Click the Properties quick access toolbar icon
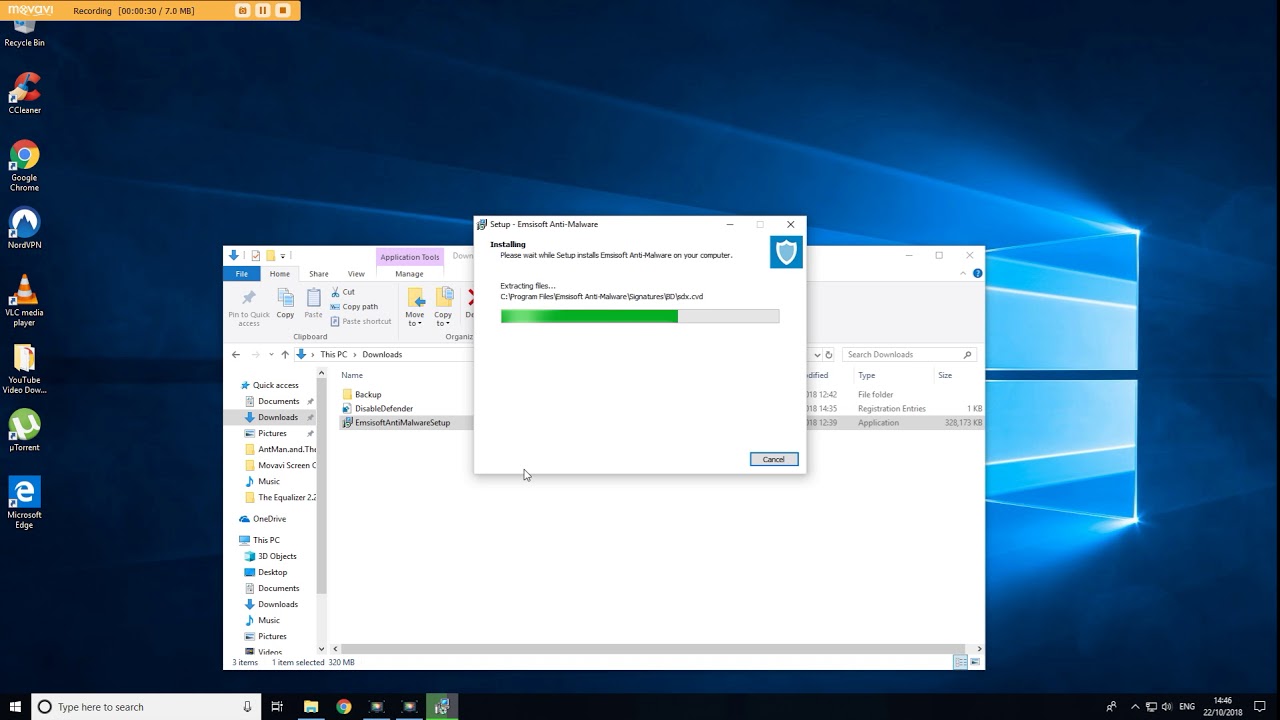Viewport: 1280px width, 720px height. (x=256, y=256)
